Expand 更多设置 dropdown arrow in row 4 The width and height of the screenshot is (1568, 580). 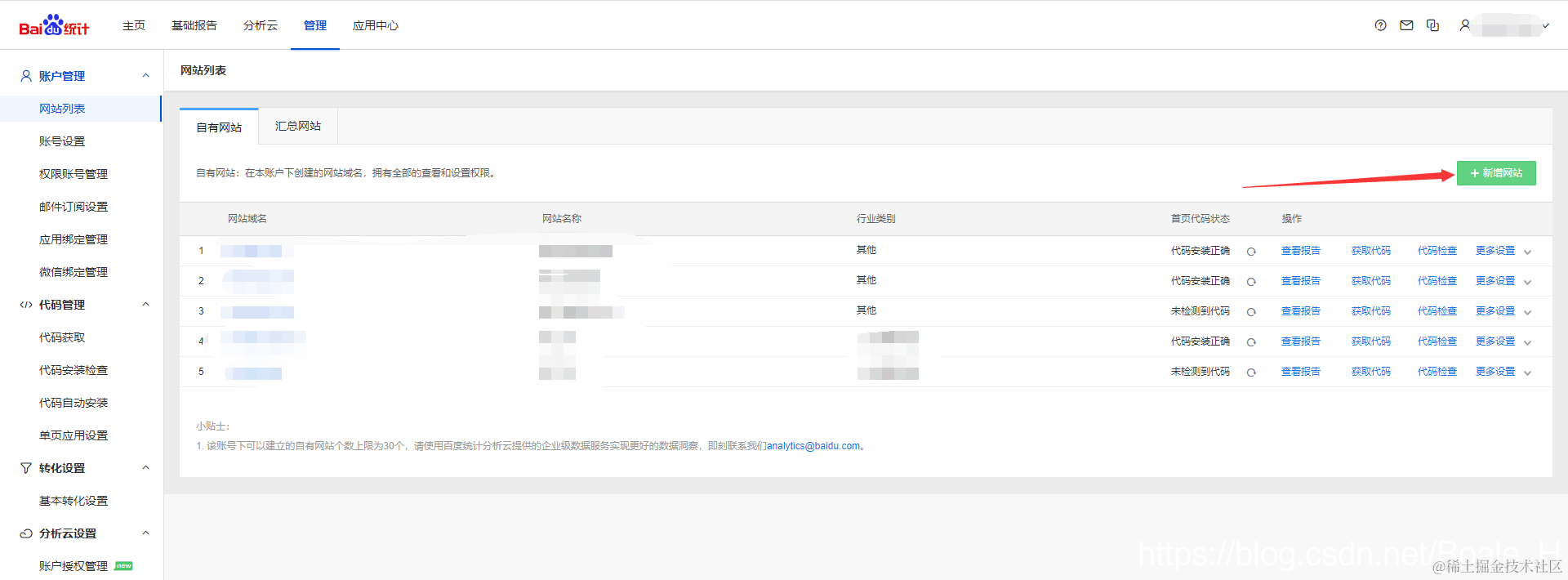point(1527,342)
